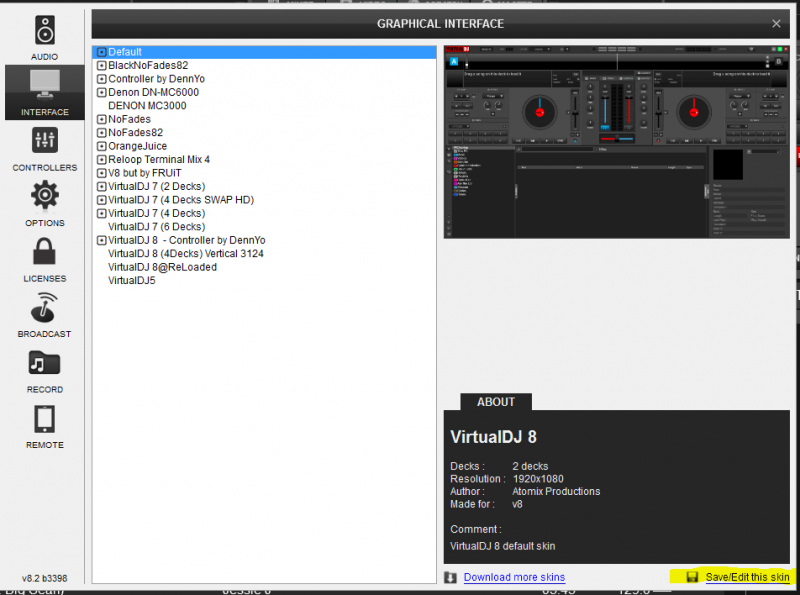Select Controller by DennYo skin name
This screenshot has height=595, width=800.
point(157,79)
